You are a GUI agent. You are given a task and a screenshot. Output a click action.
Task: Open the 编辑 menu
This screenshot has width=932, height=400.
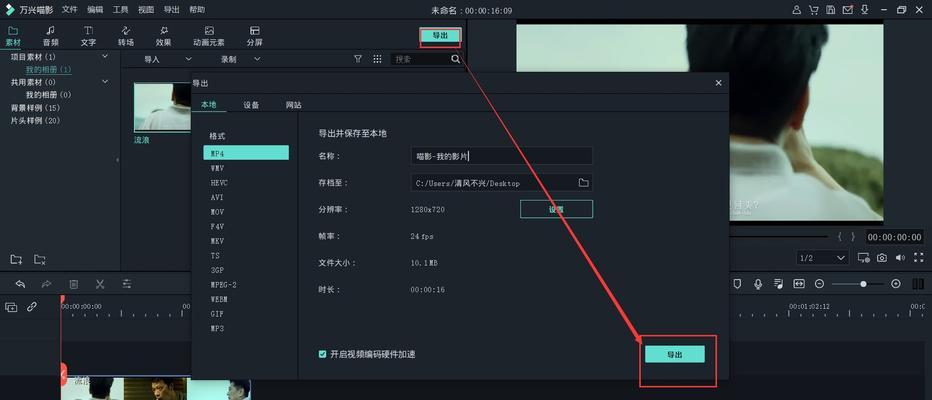tap(95, 10)
